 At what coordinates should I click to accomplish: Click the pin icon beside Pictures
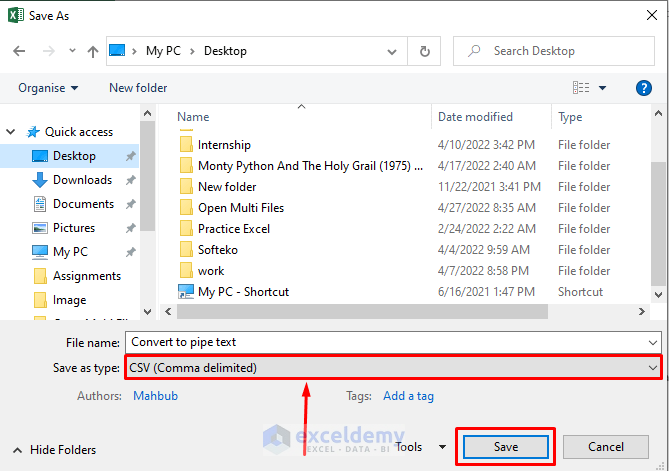[x=131, y=228]
